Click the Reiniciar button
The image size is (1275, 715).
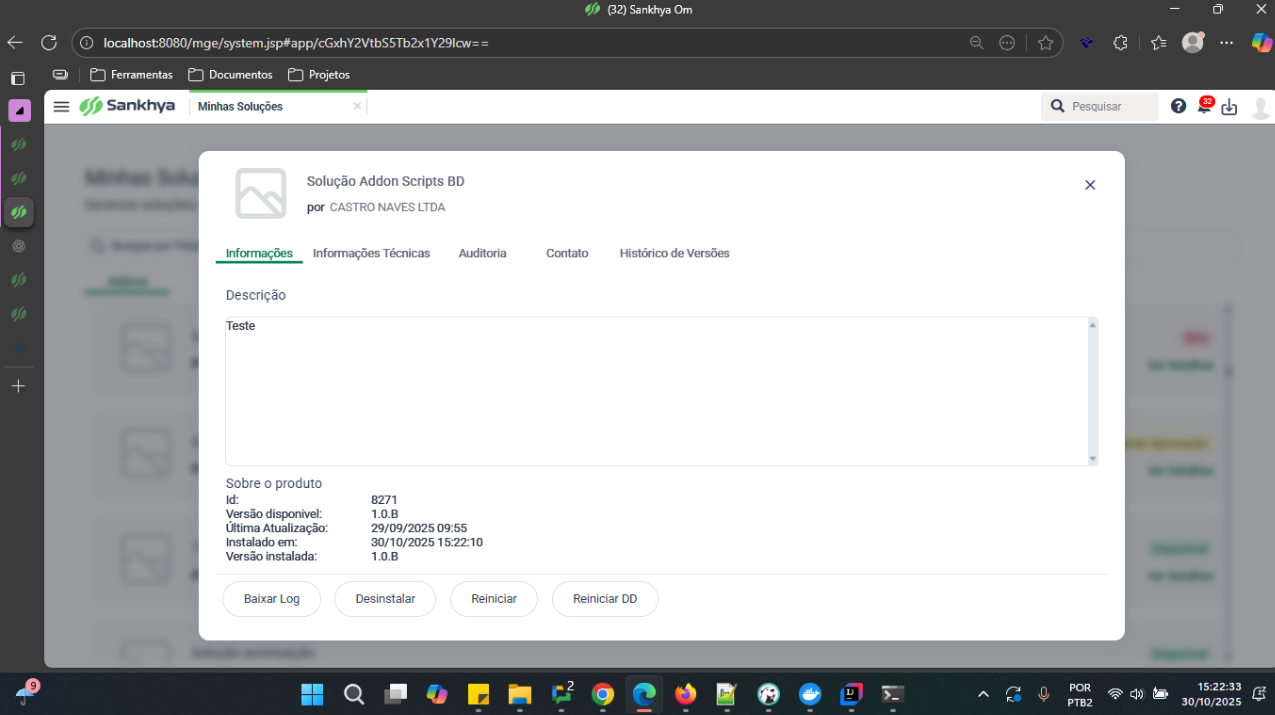(x=494, y=599)
